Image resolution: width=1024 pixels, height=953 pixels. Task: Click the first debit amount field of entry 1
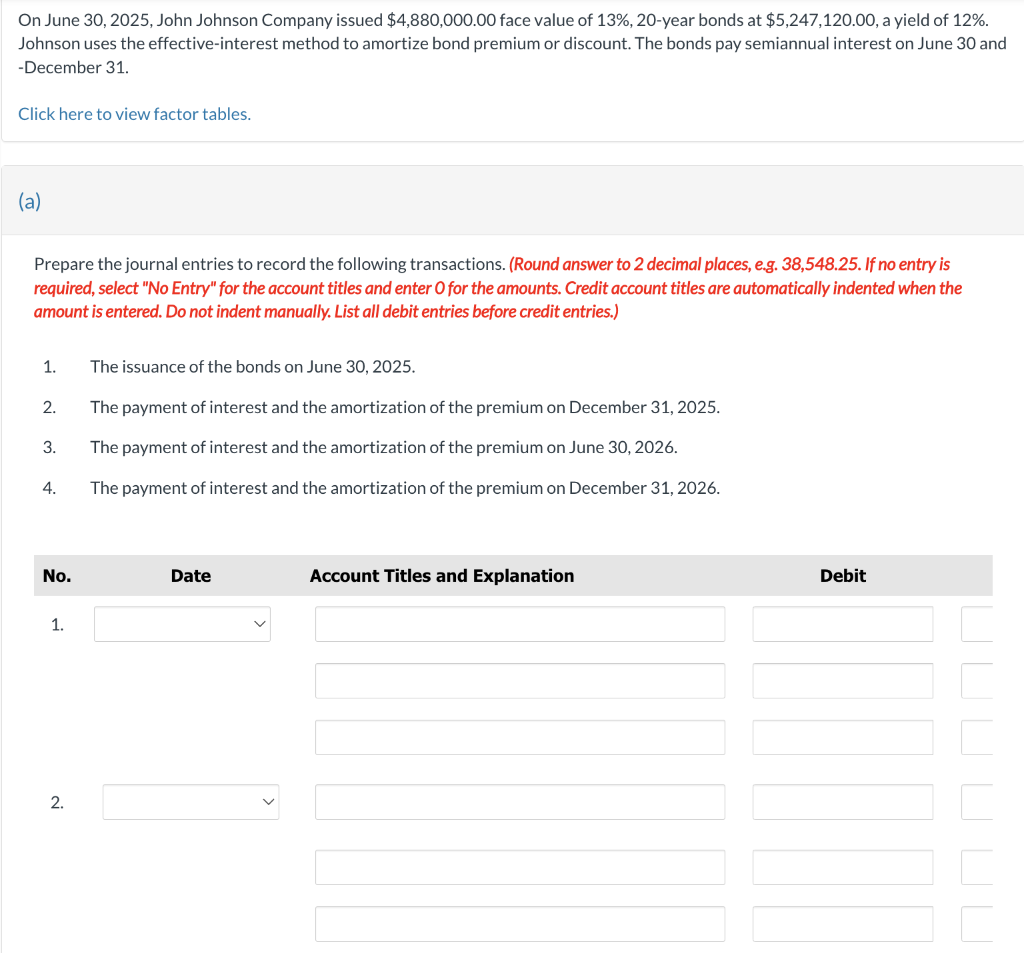click(x=842, y=623)
